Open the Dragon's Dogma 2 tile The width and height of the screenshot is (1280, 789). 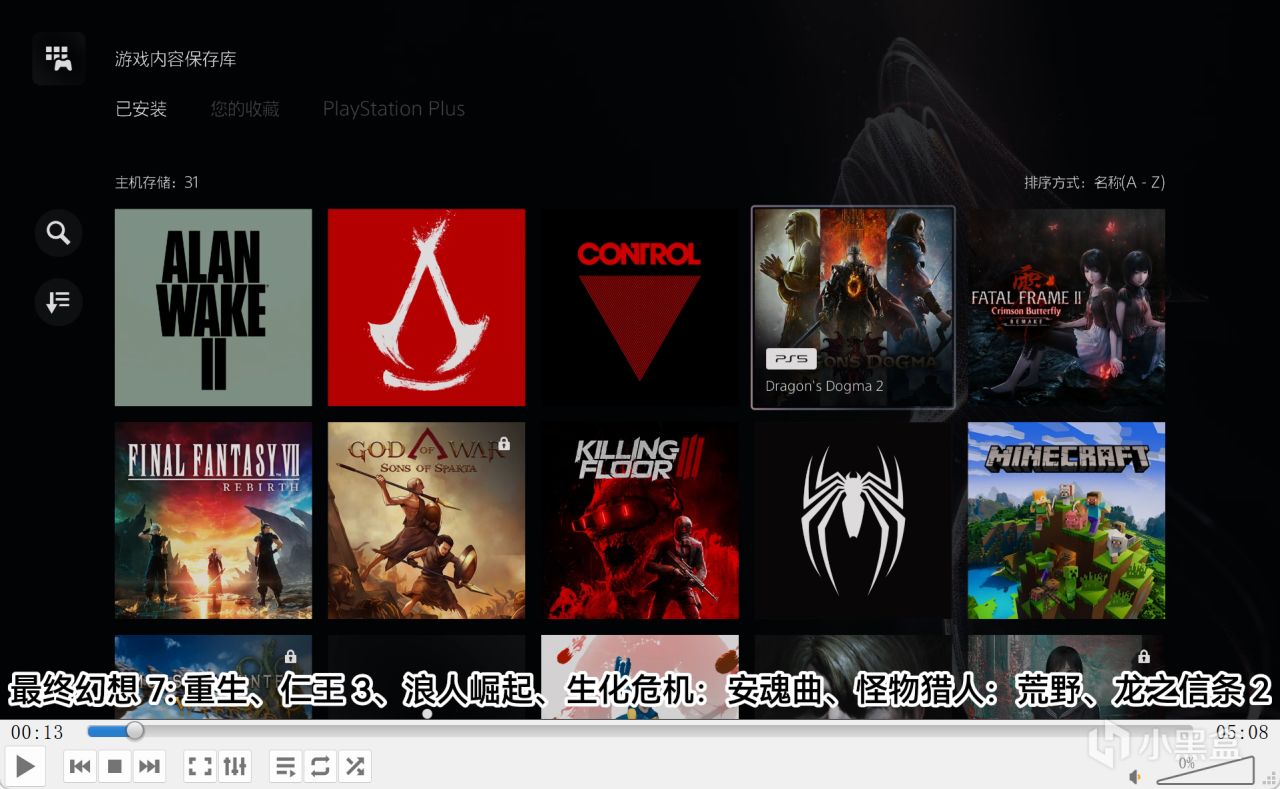pyautogui.click(x=853, y=307)
